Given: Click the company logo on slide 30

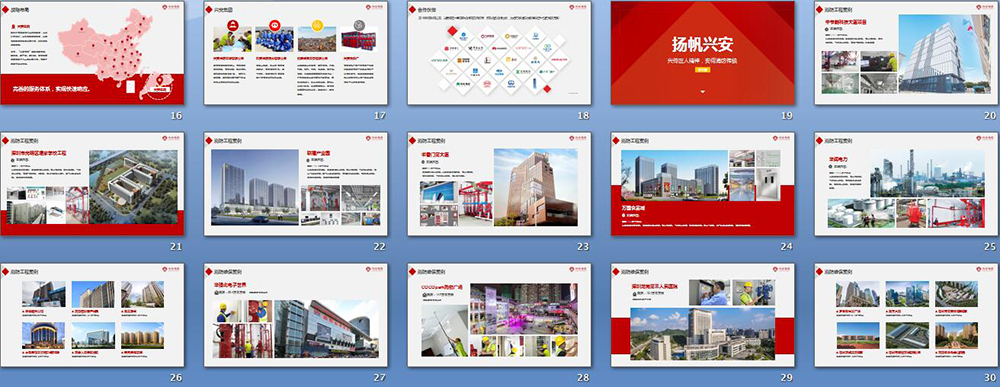Looking at the screenshot, I should [x=984, y=269].
